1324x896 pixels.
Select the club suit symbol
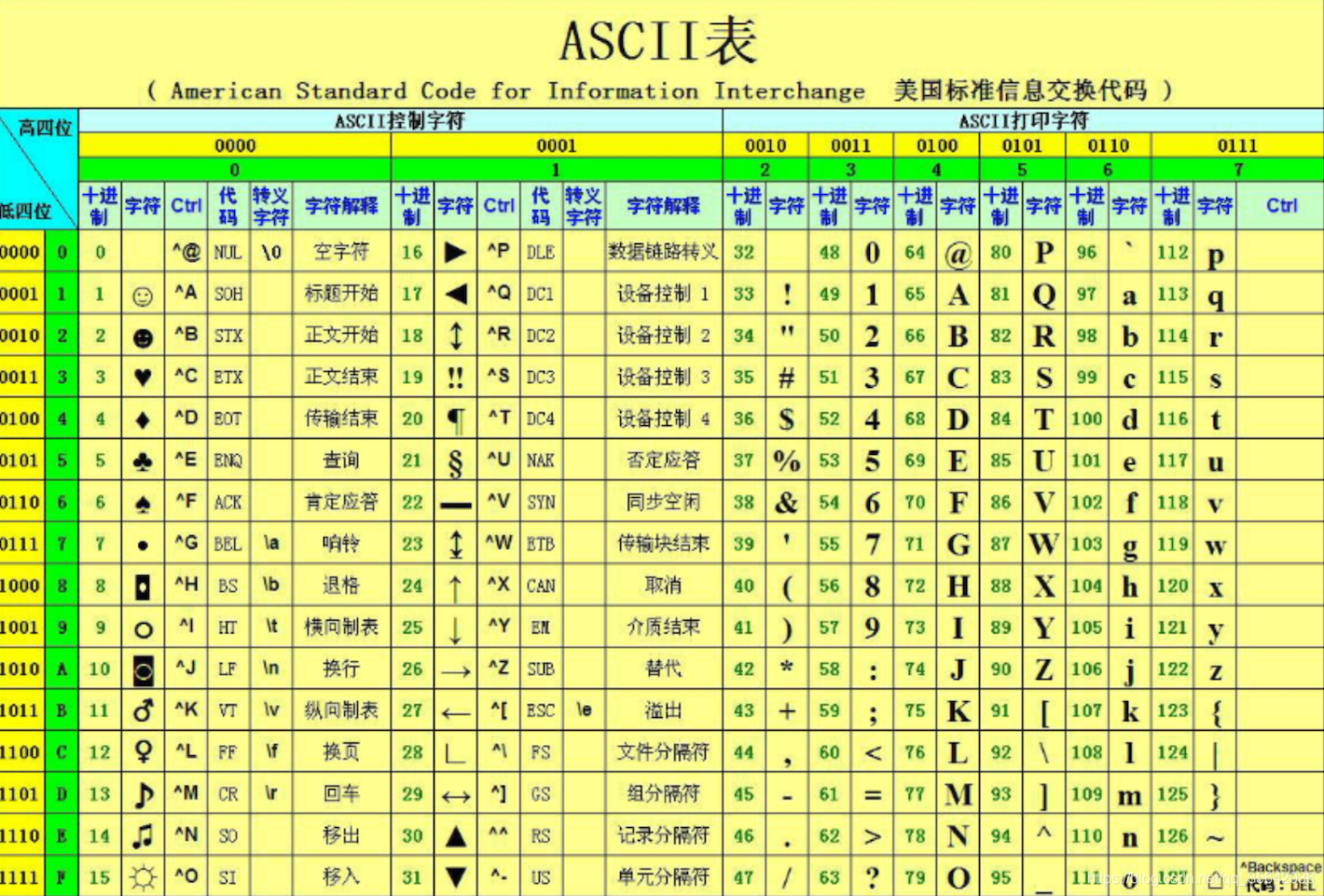click(143, 462)
